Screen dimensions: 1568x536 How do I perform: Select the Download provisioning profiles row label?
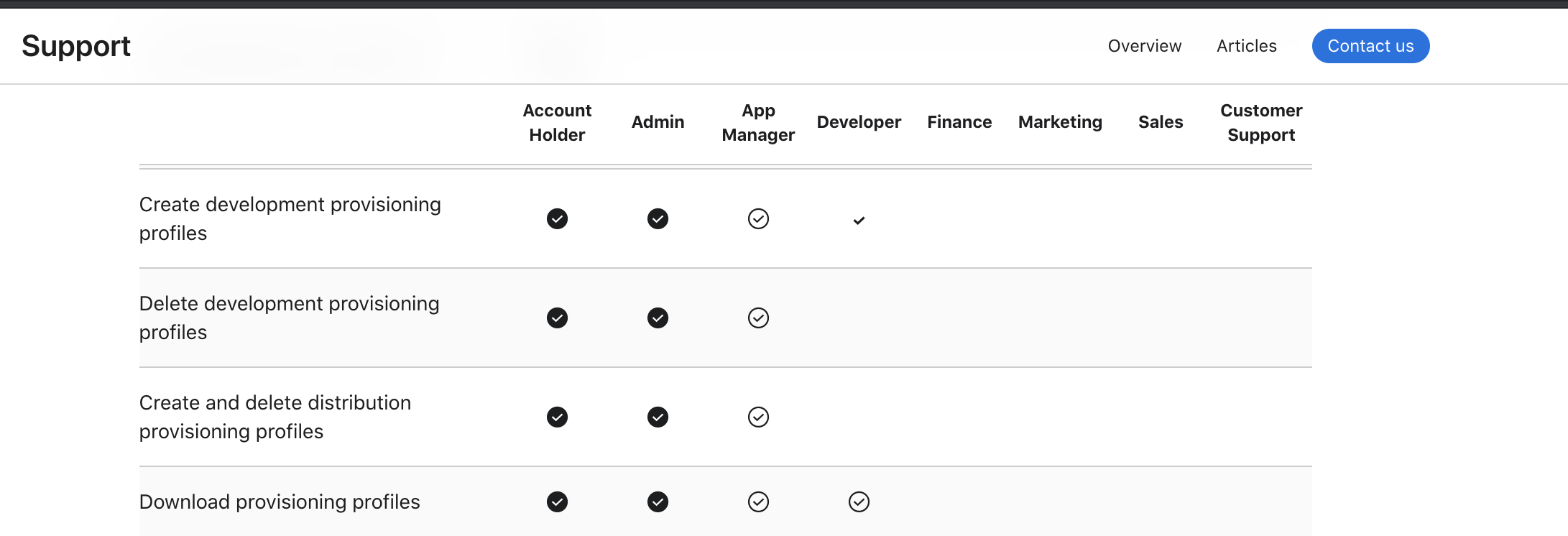pyautogui.click(x=280, y=502)
